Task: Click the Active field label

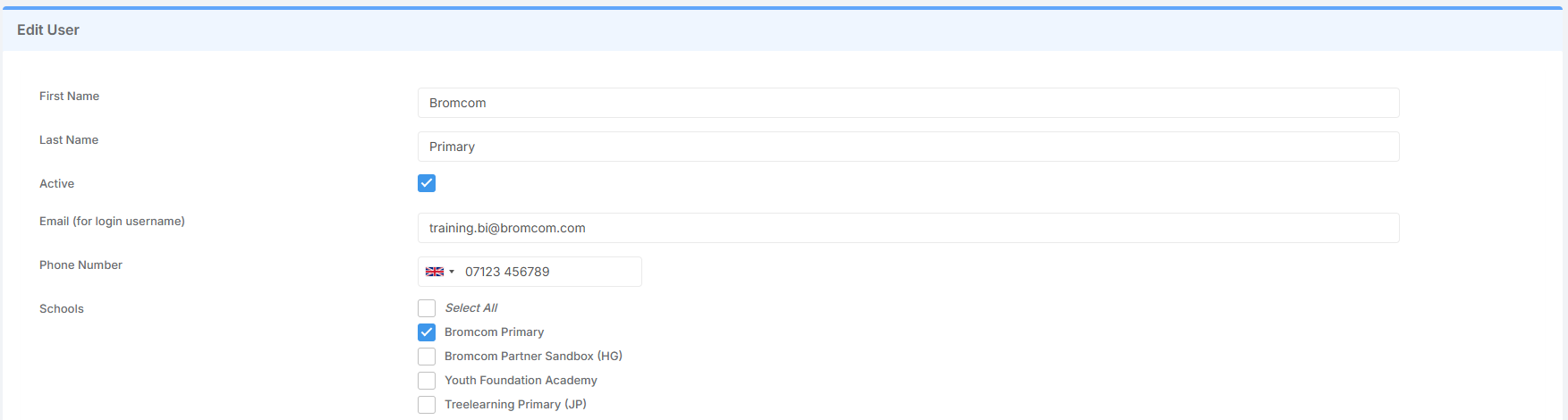Action: tap(56, 184)
